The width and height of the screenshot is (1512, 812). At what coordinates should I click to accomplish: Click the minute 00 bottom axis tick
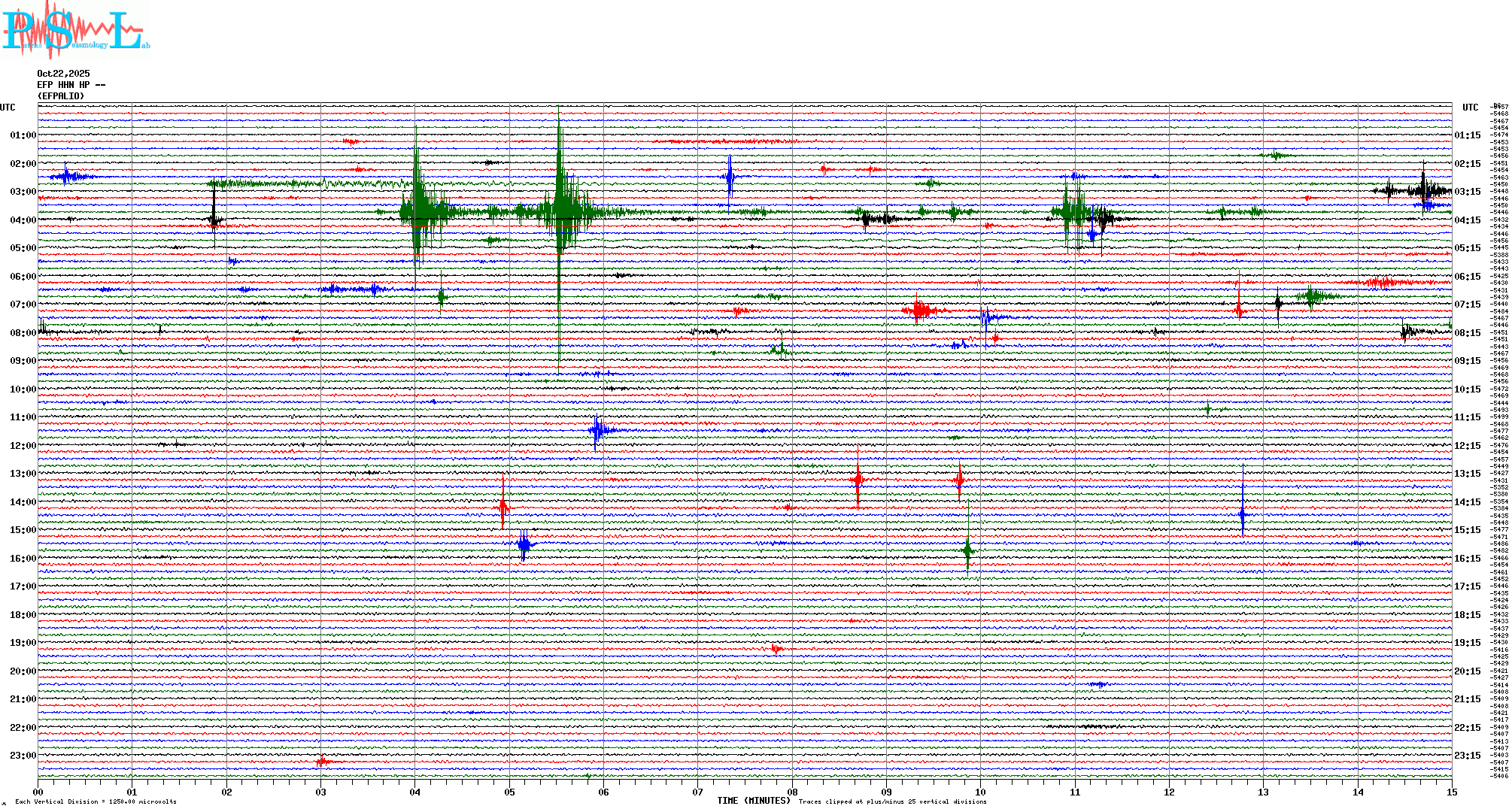[x=38, y=792]
